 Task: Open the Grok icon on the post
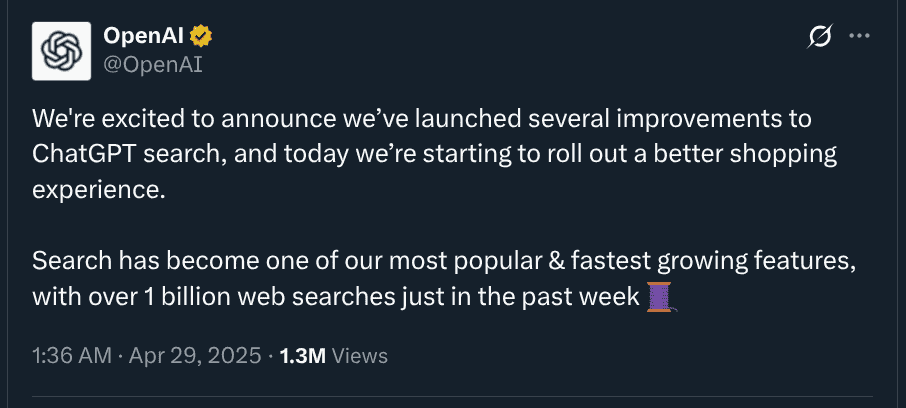tap(819, 37)
